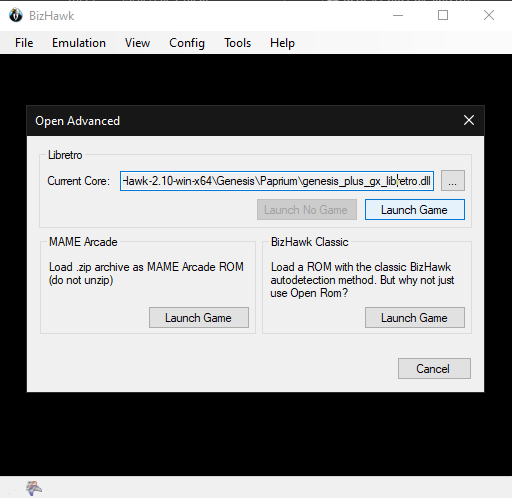Browse for a Libretro core with the ellipsis button
Viewport: 512px width, 498px height.
[453, 181]
